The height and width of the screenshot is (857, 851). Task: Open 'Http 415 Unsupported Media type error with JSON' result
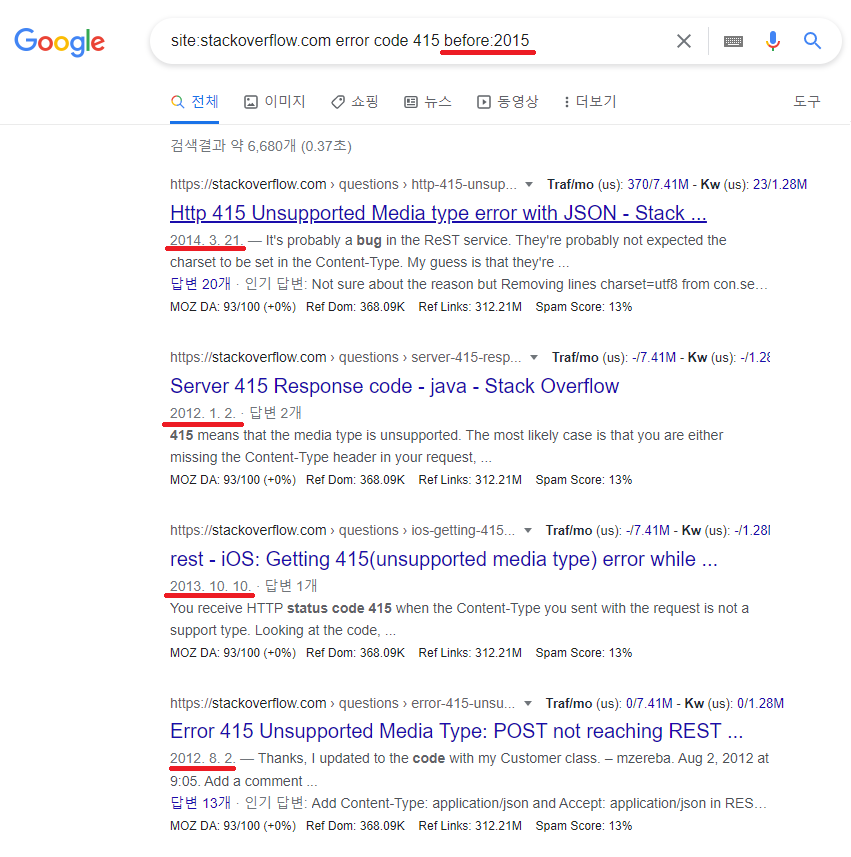[438, 213]
